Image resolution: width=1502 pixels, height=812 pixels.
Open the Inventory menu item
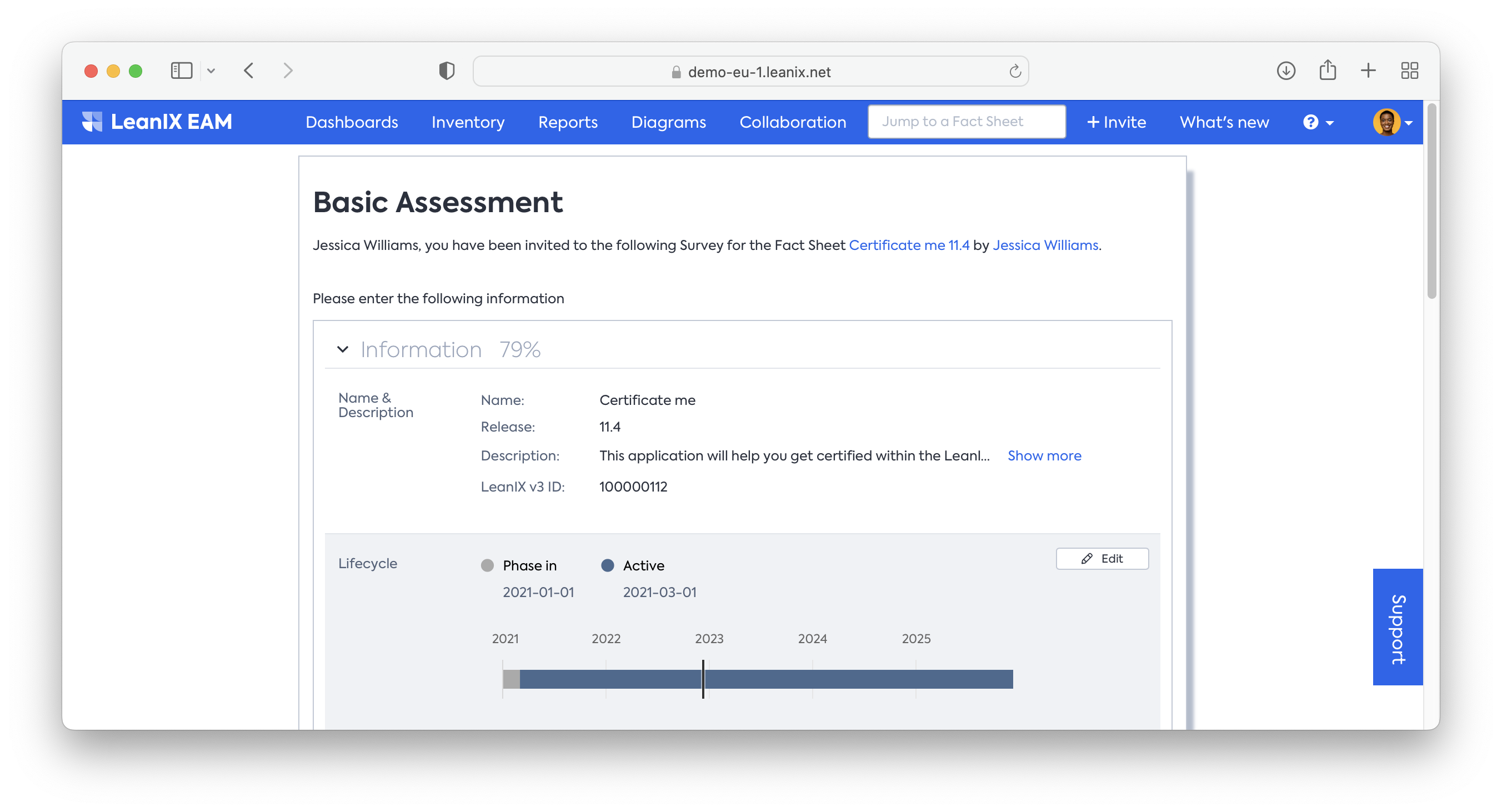[x=468, y=122]
